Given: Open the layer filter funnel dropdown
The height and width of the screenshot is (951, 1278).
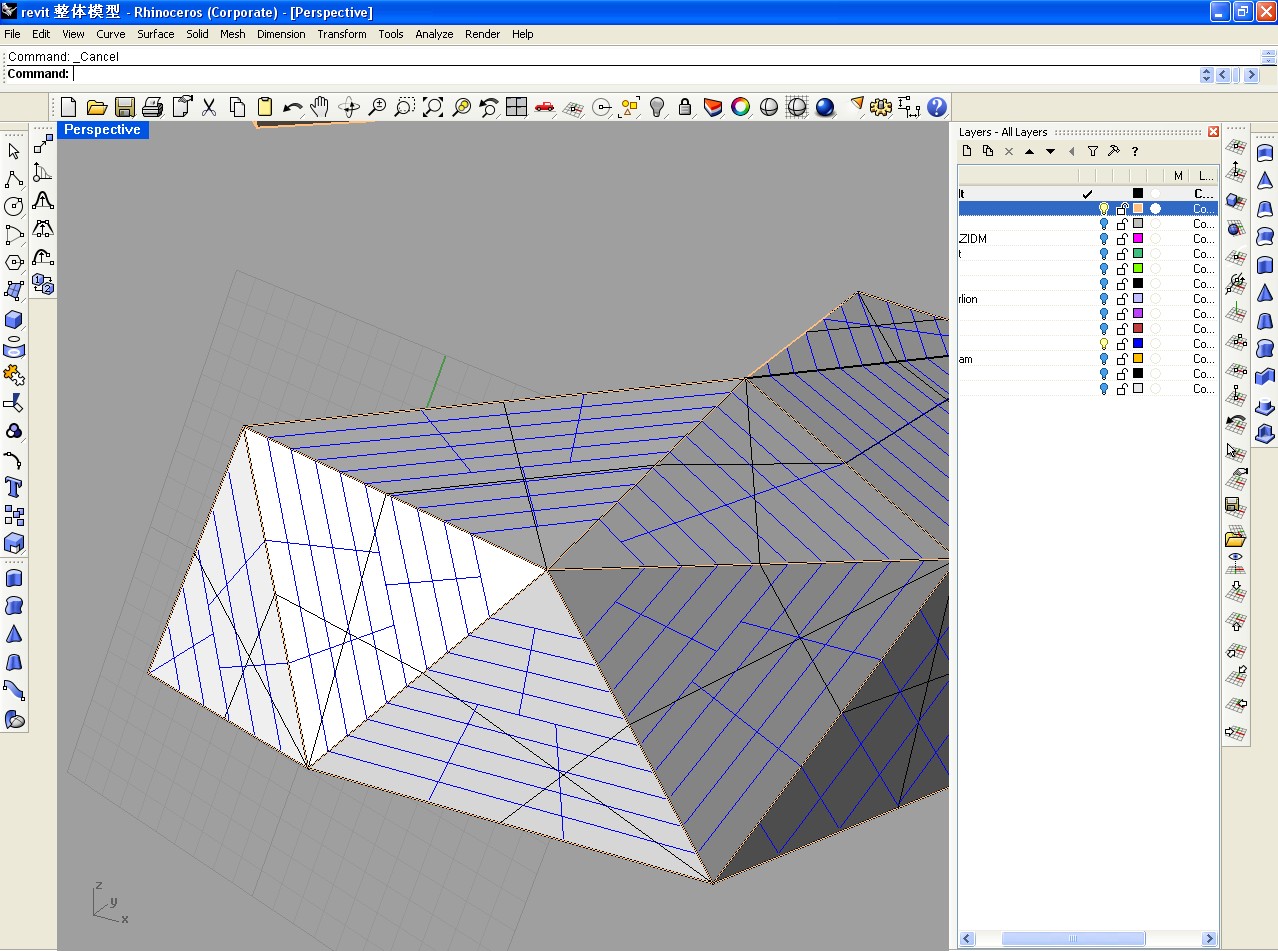Looking at the screenshot, I should (x=1093, y=152).
